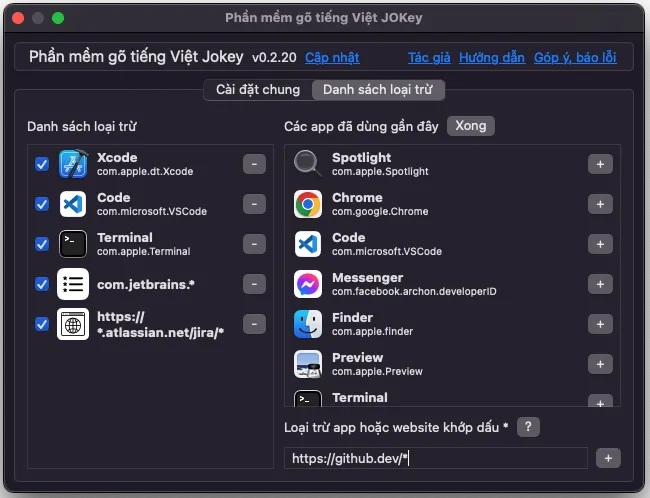Open the Góp ý, báo lỗi link

click(575, 58)
